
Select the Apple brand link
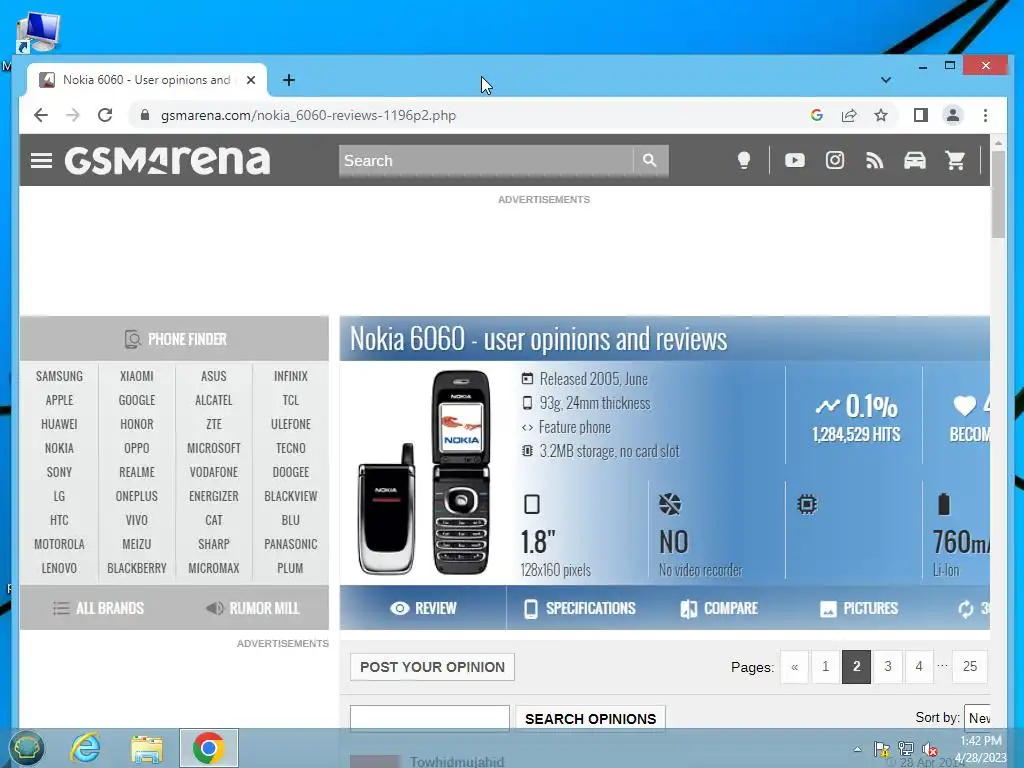tap(59, 400)
